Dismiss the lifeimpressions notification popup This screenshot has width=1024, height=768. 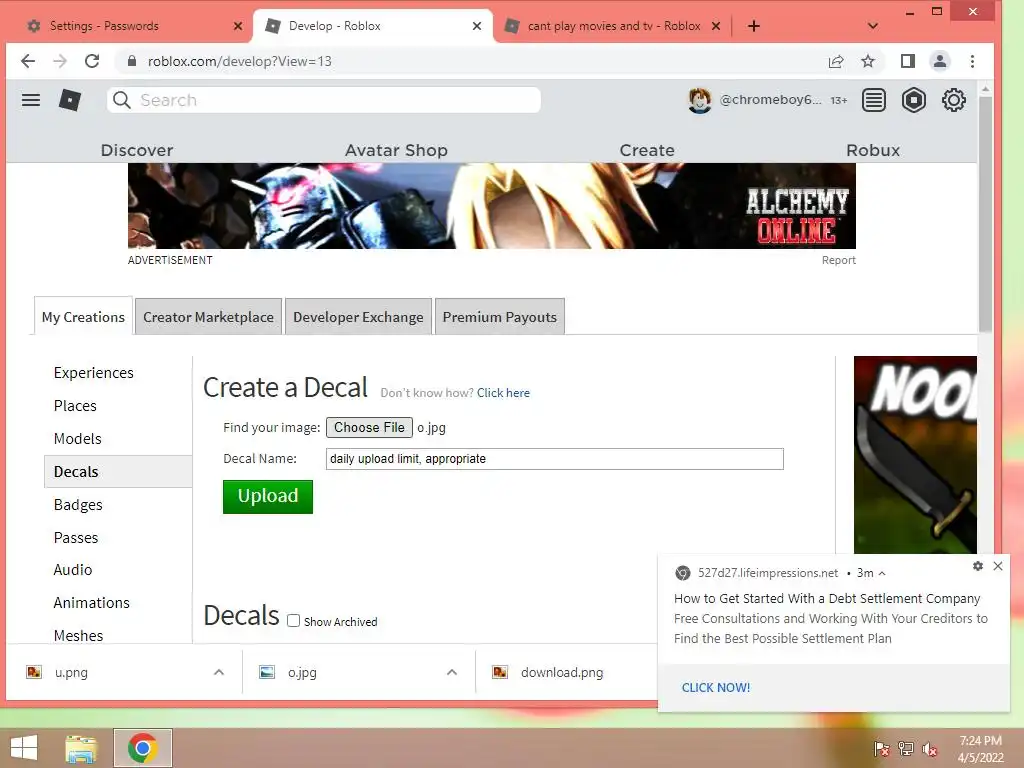[998, 566]
